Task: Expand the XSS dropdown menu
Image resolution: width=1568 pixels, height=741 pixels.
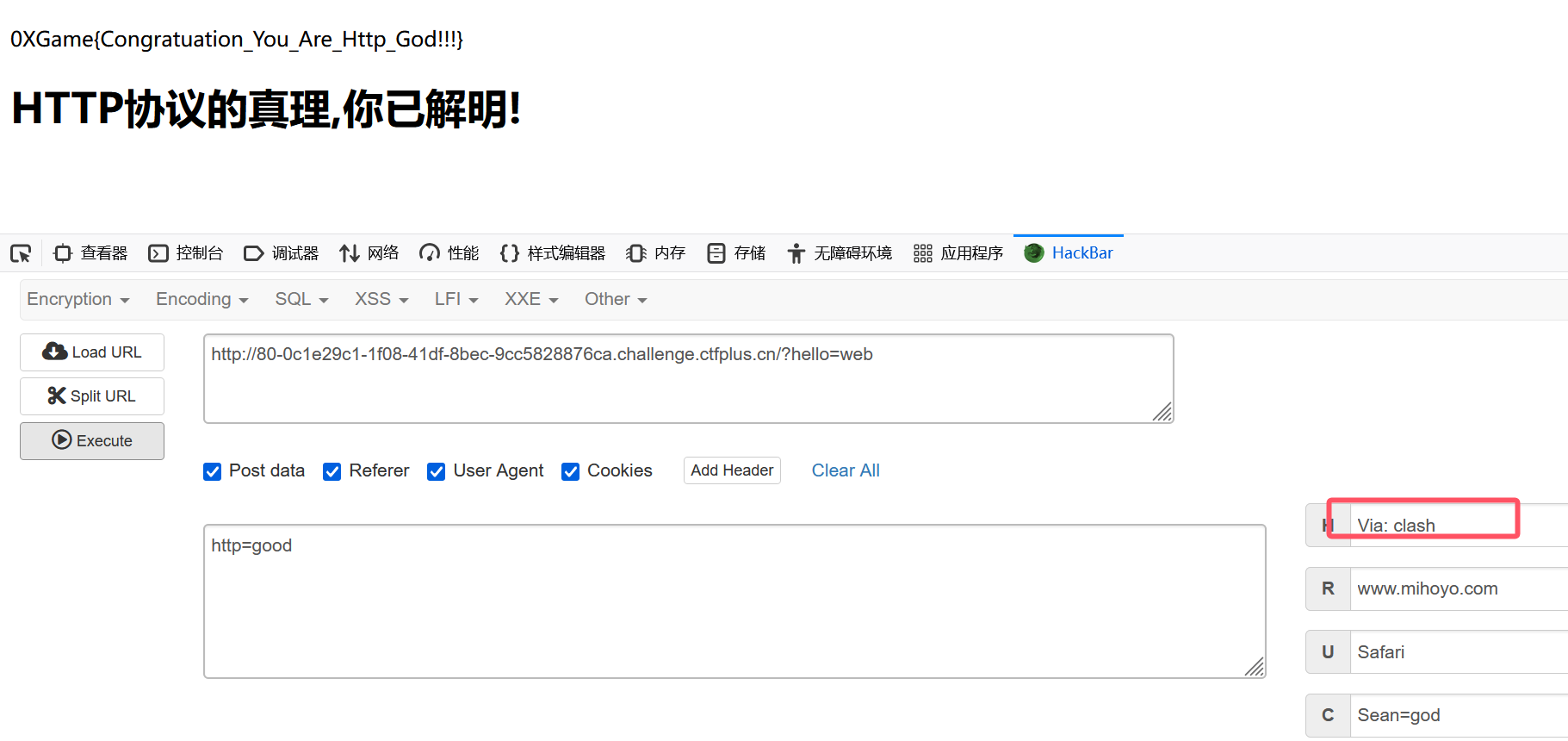Action: click(x=381, y=299)
